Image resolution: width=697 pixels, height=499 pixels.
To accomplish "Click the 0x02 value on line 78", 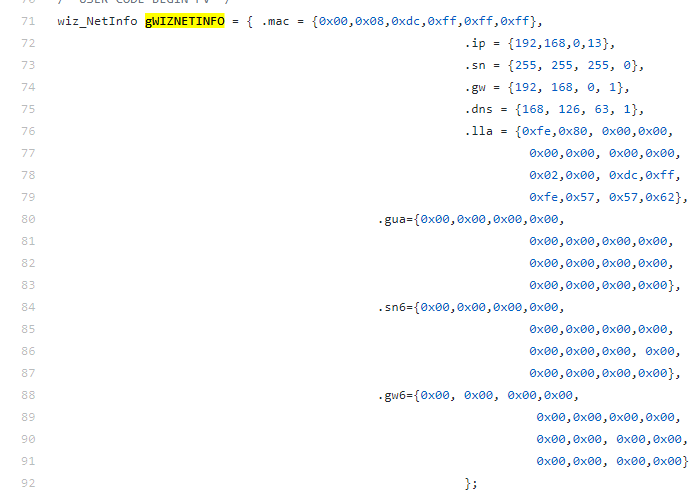I will (544, 175).
